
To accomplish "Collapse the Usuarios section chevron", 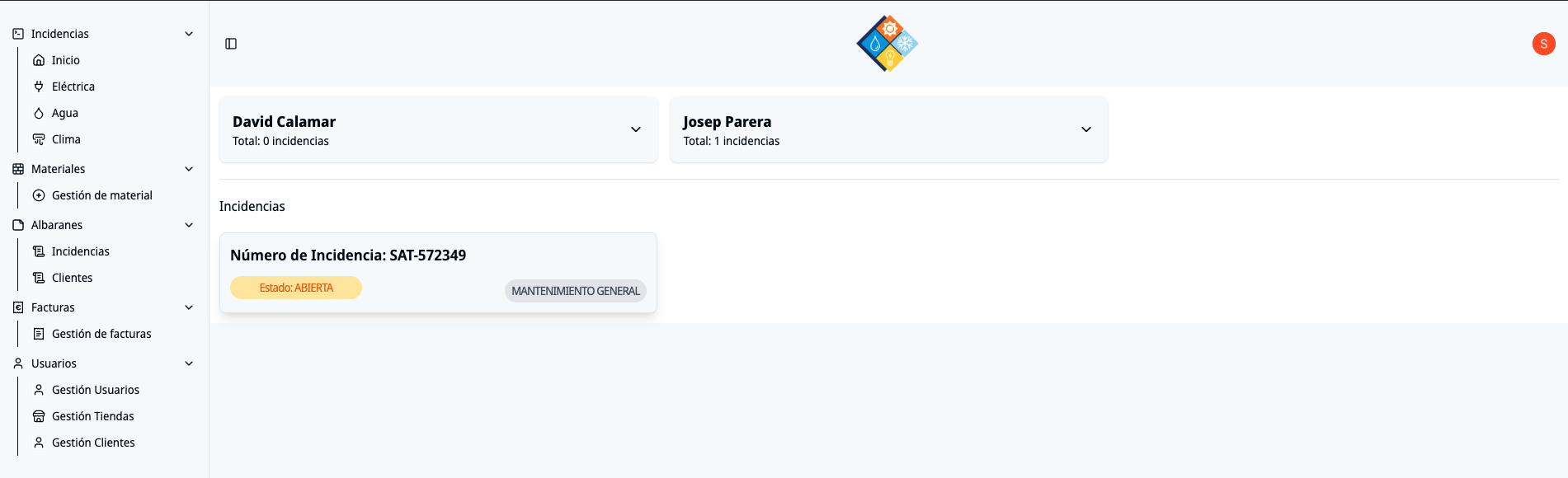I will coord(189,363).
